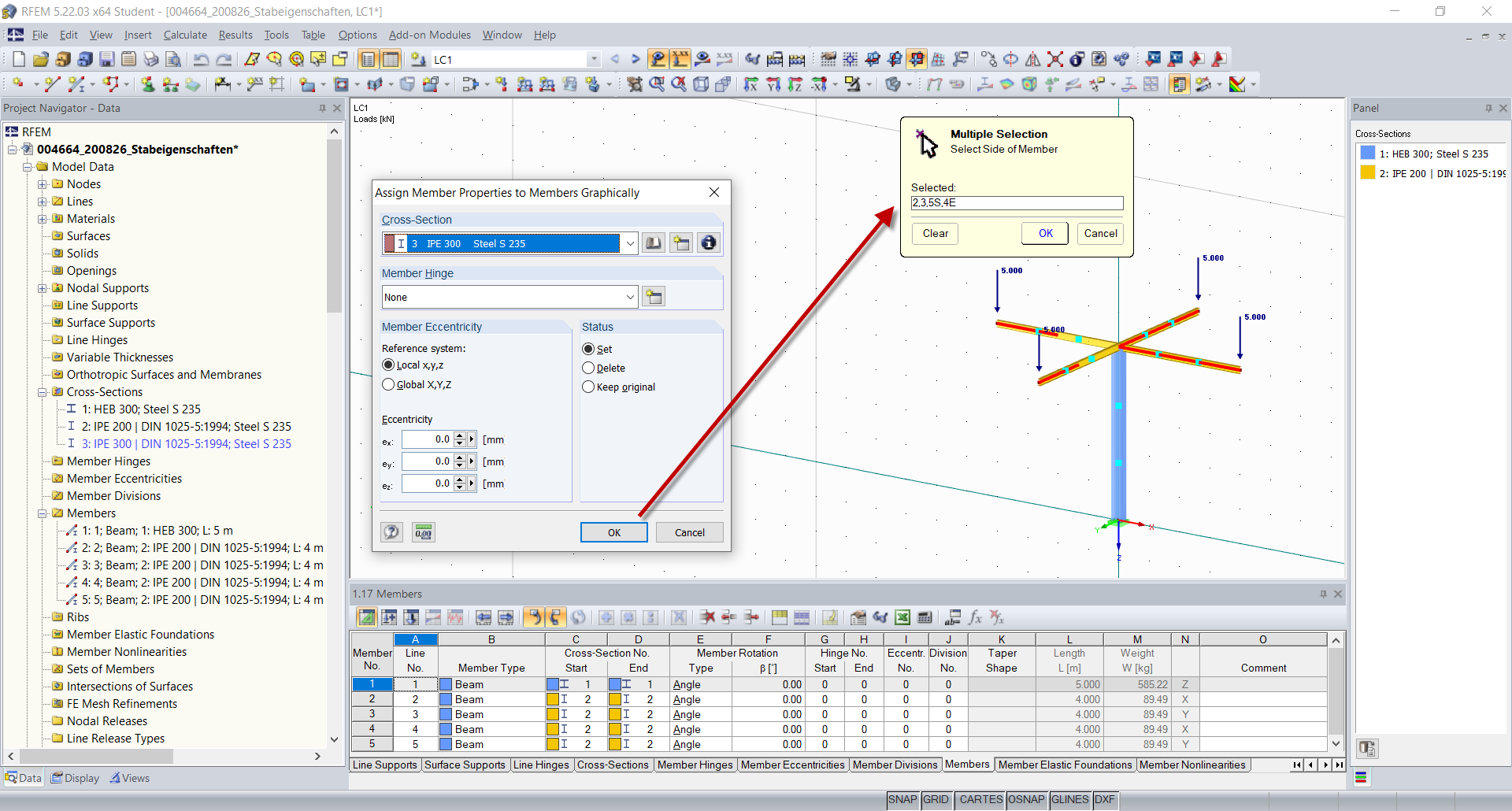Toggle GRID in the status bar
Image resolution: width=1512 pixels, height=811 pixels.
click(x=936, y=800)
